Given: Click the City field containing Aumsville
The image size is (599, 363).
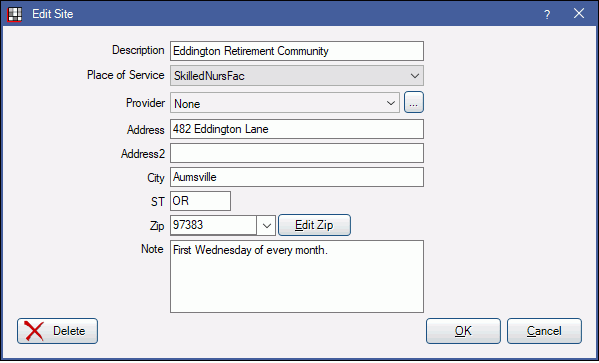Looking at the screenshot, I should (297, 177).
